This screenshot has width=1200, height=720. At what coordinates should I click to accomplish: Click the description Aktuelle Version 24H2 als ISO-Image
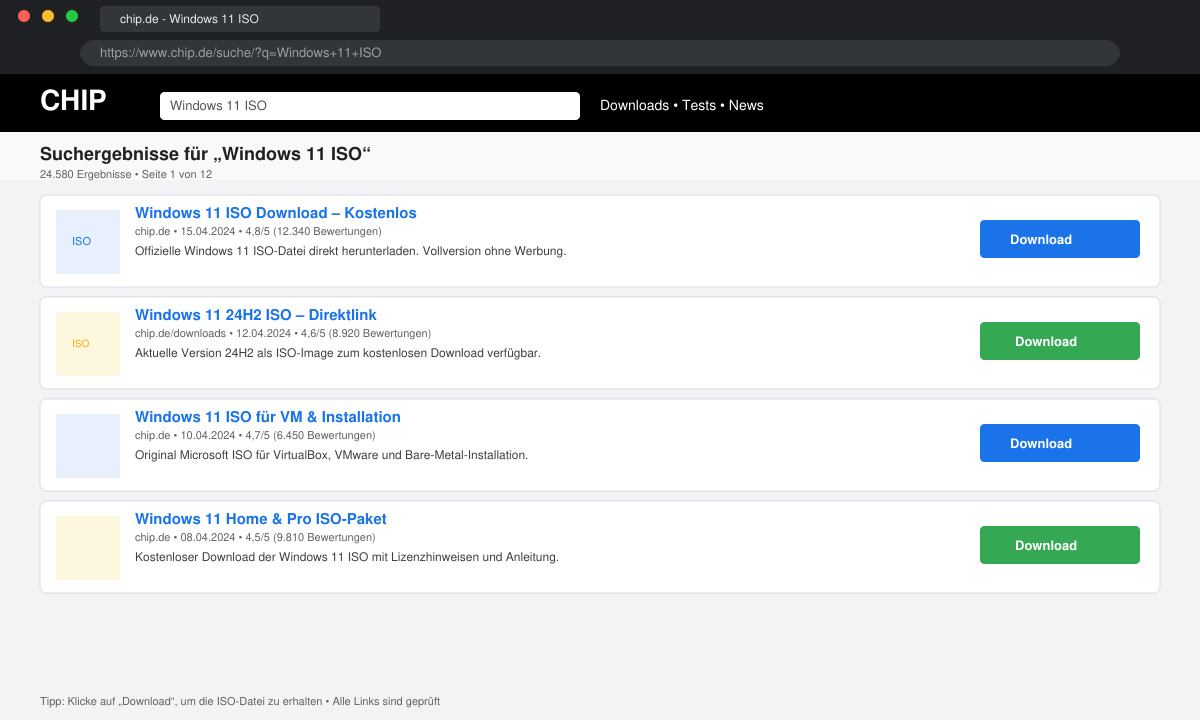338,353
